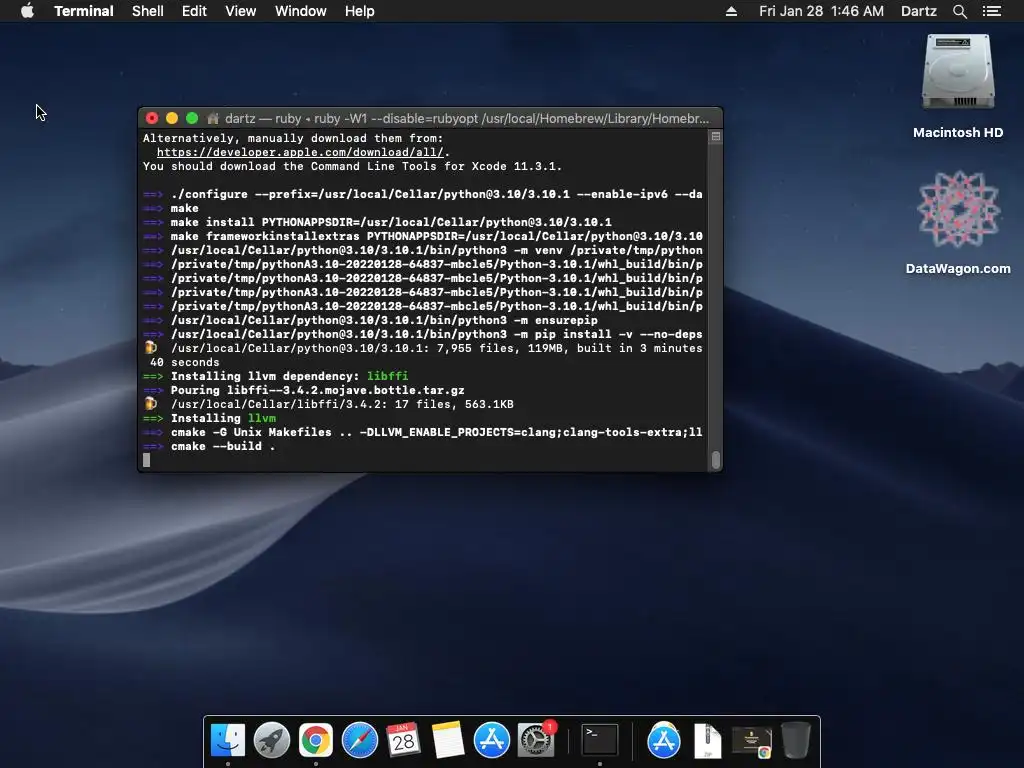
Task: Click the scrollback marker icon at scrollbar top
Action: [716, 136]
